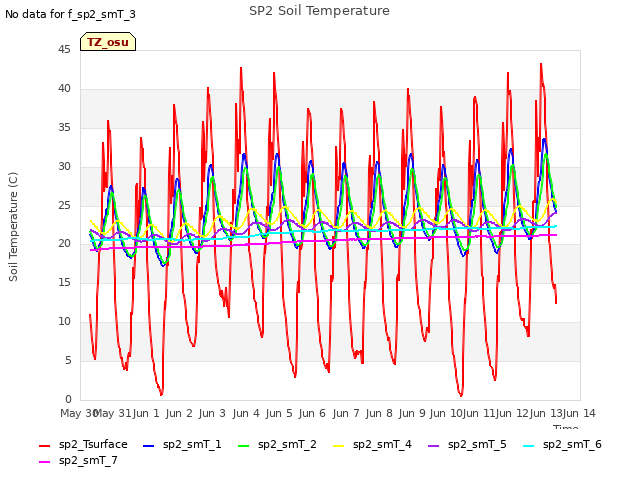
Task: Select the sp2_smT_1 legend label
Action: [192, 444]
